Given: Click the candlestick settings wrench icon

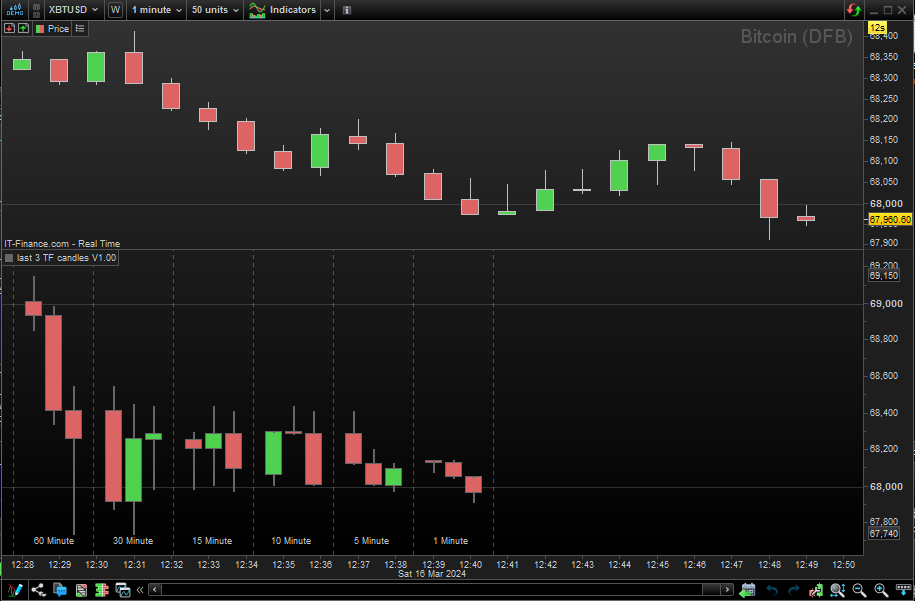Looking at the screenshot, I should tap(816, 590).
